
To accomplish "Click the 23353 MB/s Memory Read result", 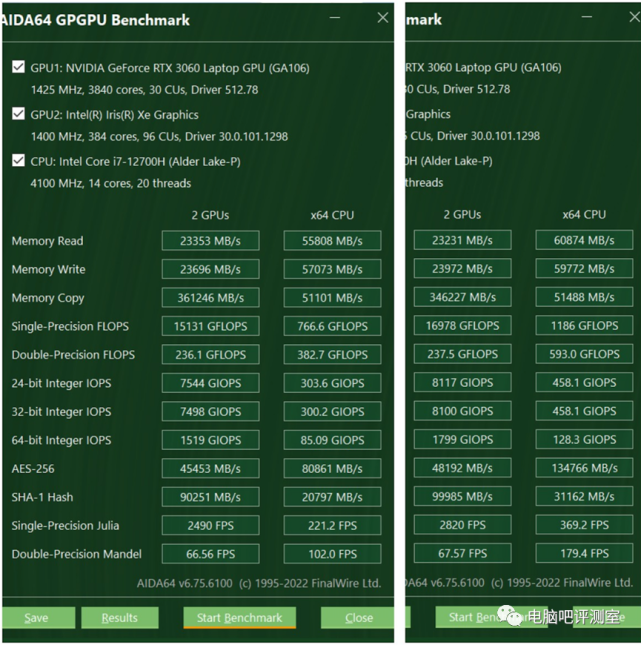I will click(210, 241).
